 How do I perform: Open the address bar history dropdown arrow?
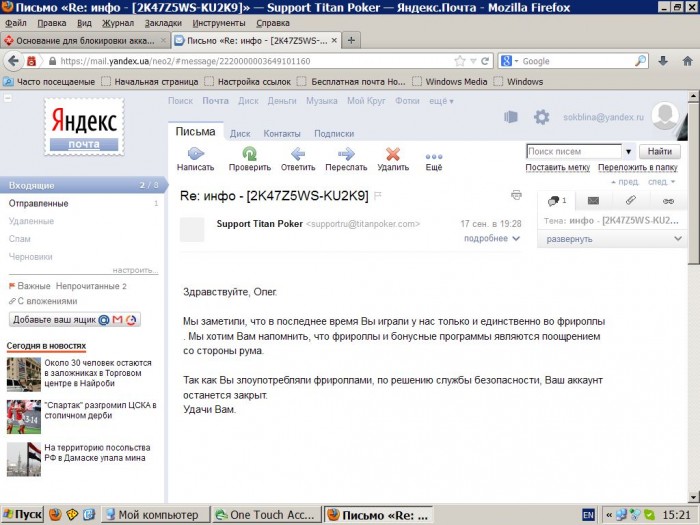473,61
